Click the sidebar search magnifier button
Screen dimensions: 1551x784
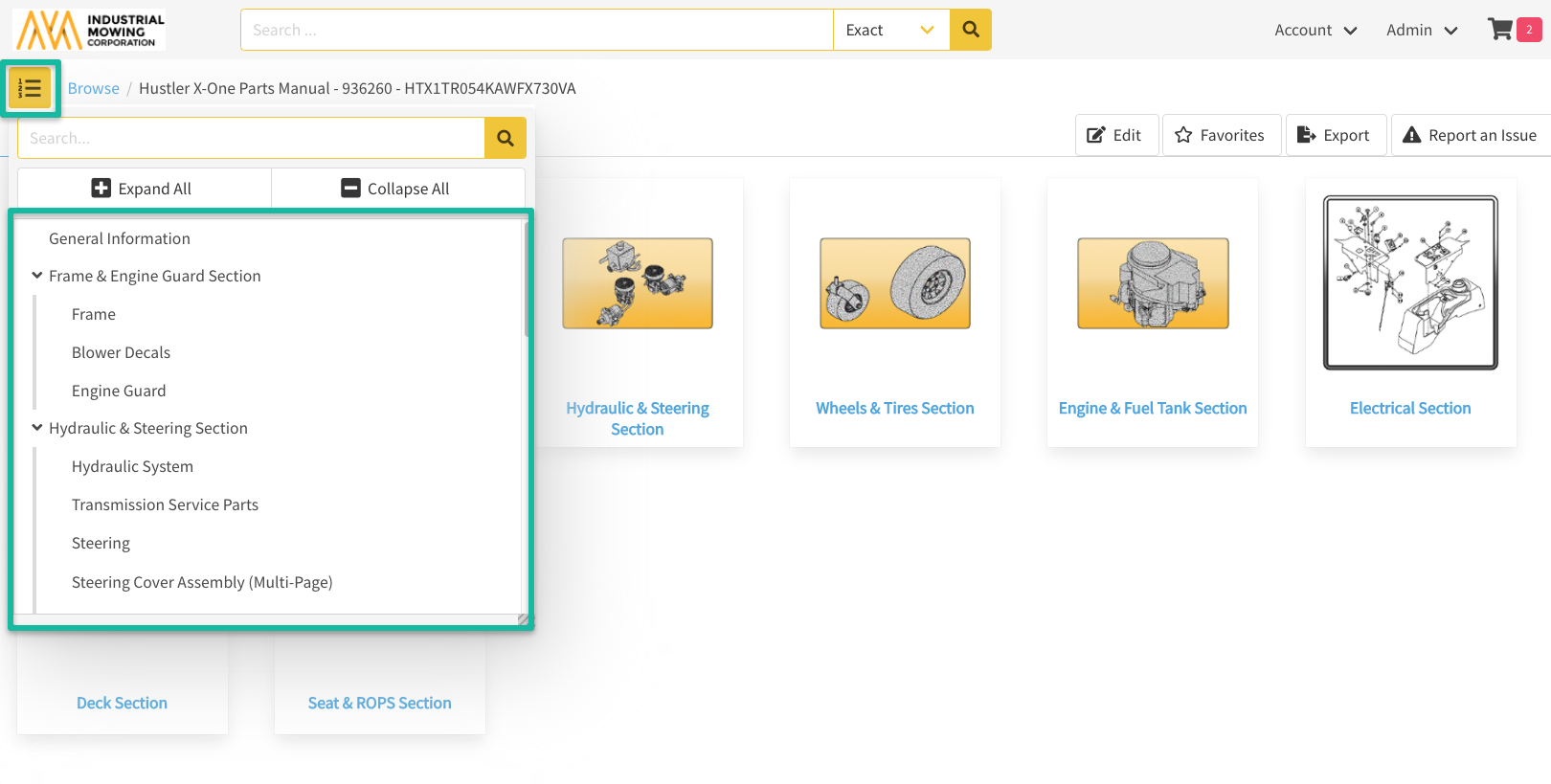[x=505, y=139]
